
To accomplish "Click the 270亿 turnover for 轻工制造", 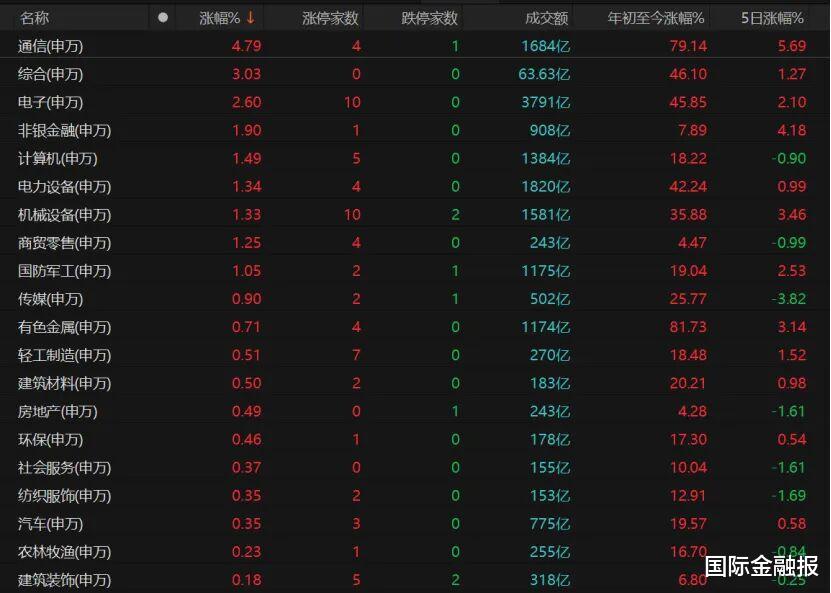I will (550, 355).
